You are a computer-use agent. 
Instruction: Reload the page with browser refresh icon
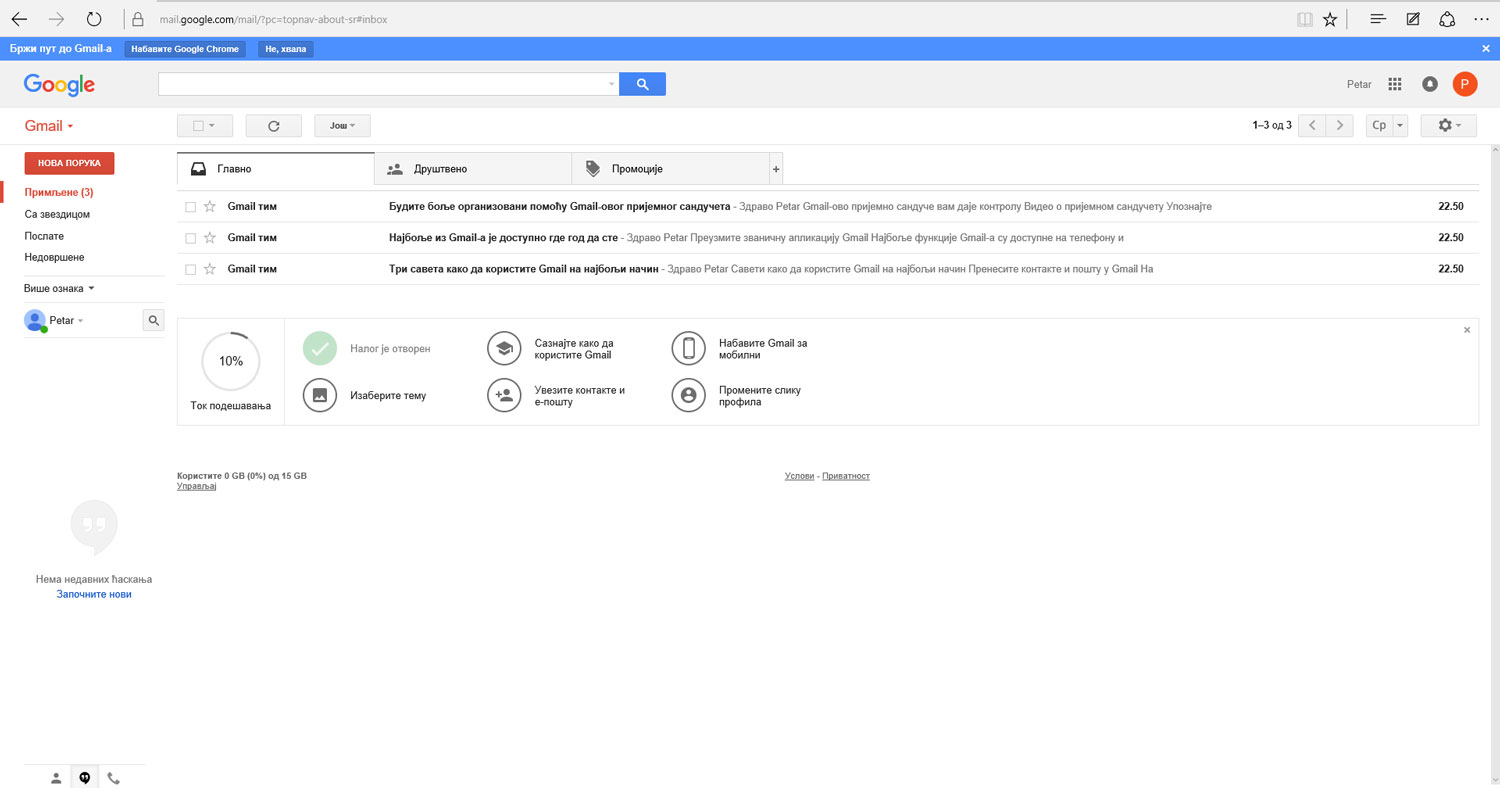coord(94,19)
